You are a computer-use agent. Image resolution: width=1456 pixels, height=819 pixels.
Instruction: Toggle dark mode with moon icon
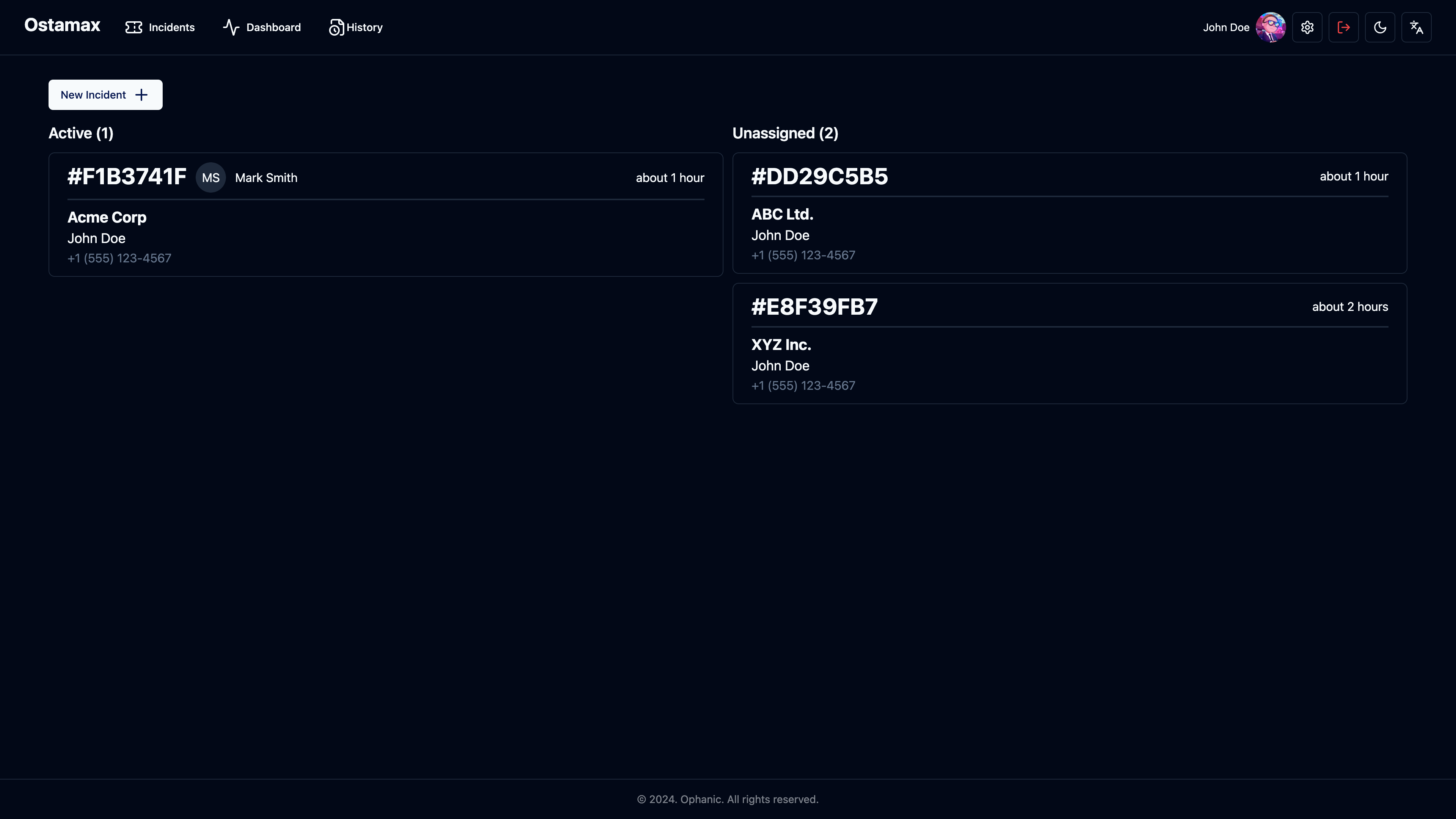tap(1380, 27)
